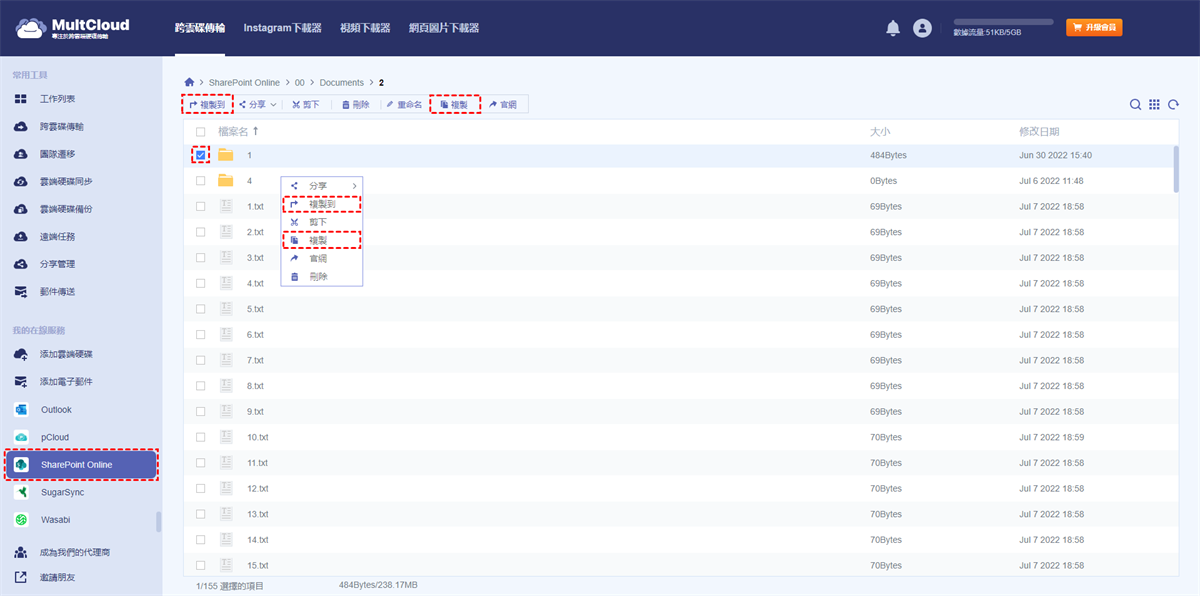Switch to grid view icon
Screen dimensions: 1200x596
[1154, 104]
